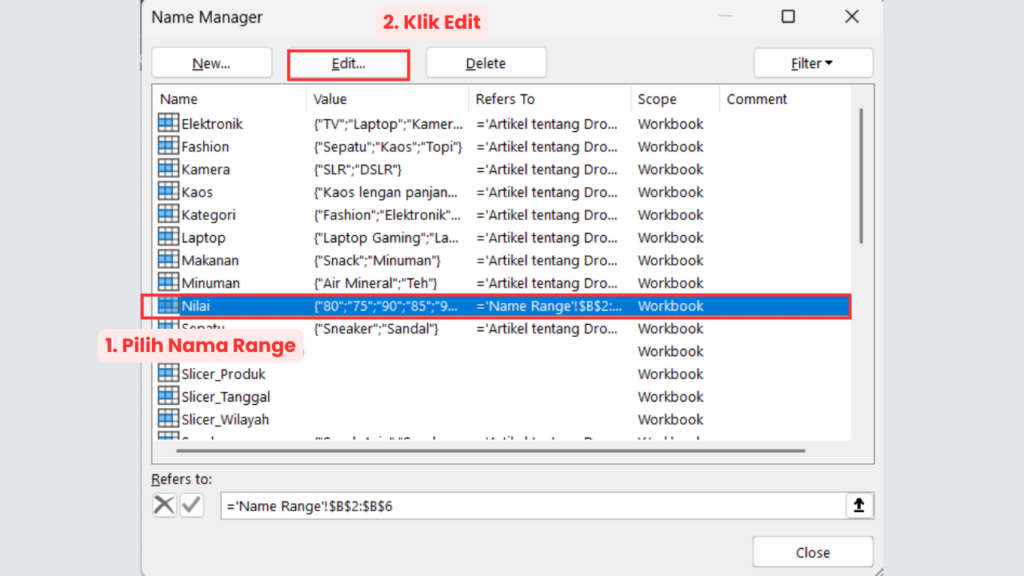Image resolution: width=1024 pixels, height=576 pixels.
Task: Delete the selected named range
Action: pyautogui.click(x=486, y=62)
